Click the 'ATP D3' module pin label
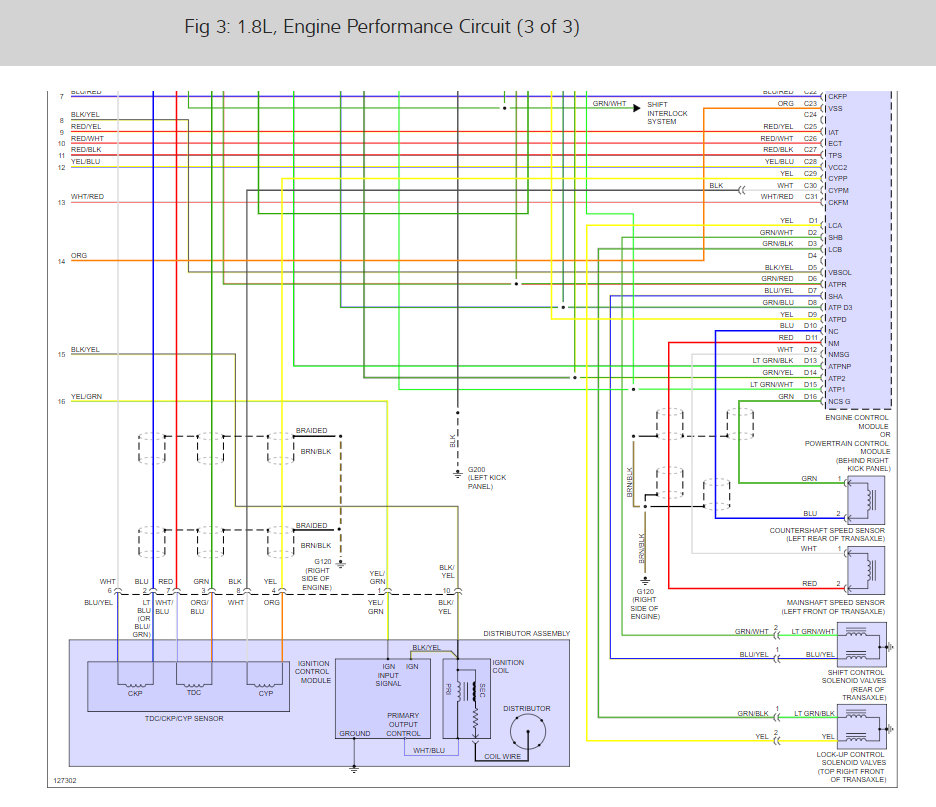 pyautogui.click(x=840, y=307)
